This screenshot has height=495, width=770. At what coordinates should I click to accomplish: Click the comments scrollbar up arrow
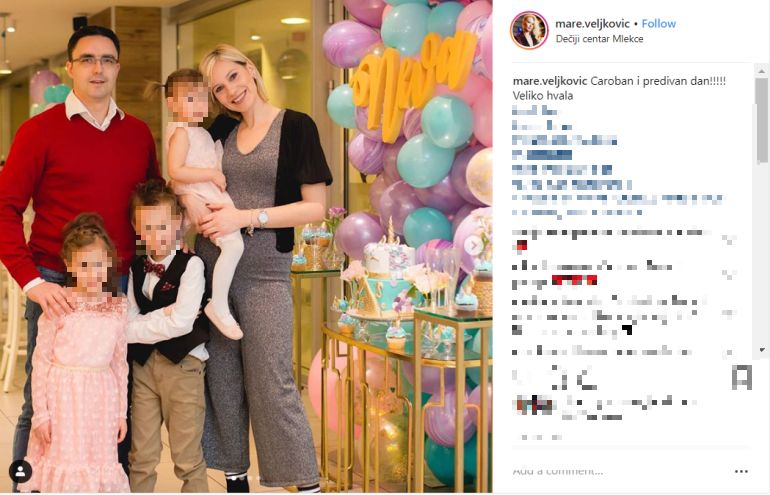[x=762, y=71]
